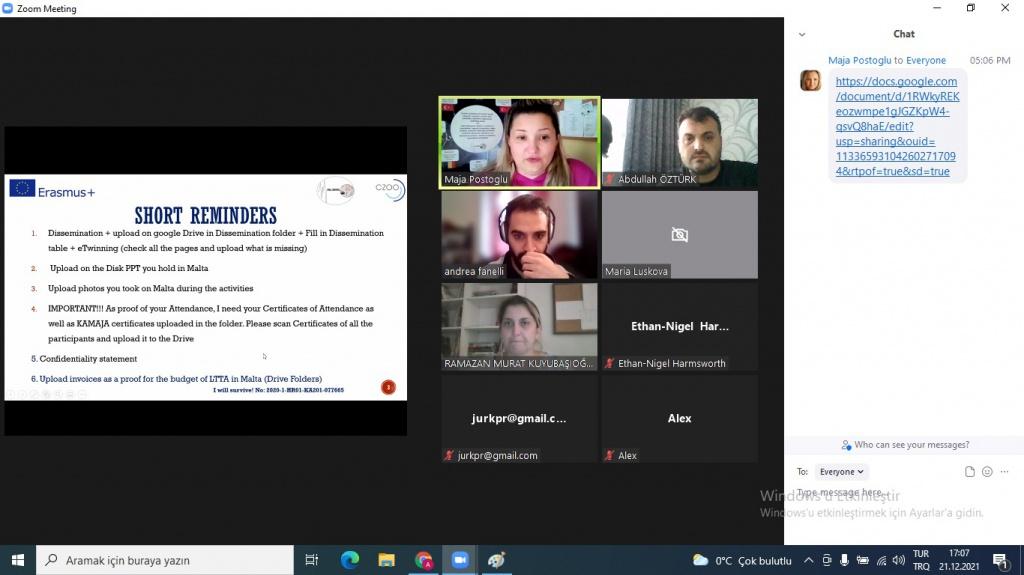The image size is (1024, 575).
Task: Click muted mic icon beside Alex
Action: click(x=609, y=455)
